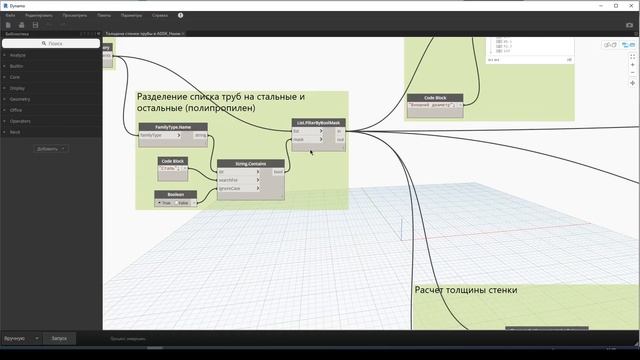Viewport: 640px width, 360px height.
Task: Click the New file toolbar icon
Action: click(x=8, y=25)
